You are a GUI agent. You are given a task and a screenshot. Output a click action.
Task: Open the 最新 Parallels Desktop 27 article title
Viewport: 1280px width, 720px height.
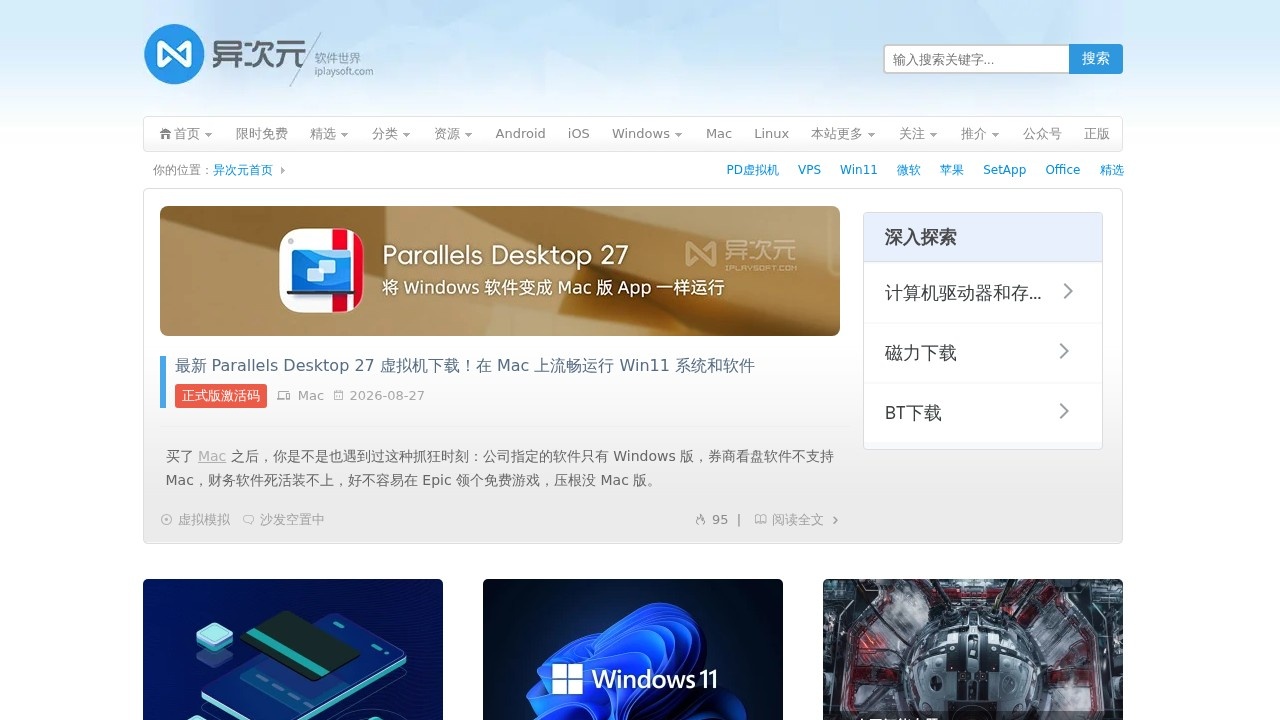click(x=465, y=366)
